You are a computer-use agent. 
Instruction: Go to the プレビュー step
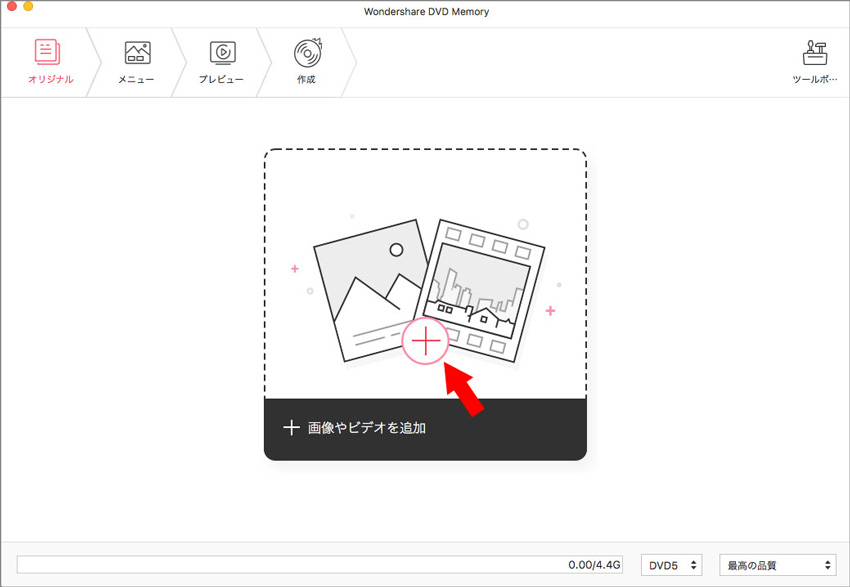[x=221, y=62]
